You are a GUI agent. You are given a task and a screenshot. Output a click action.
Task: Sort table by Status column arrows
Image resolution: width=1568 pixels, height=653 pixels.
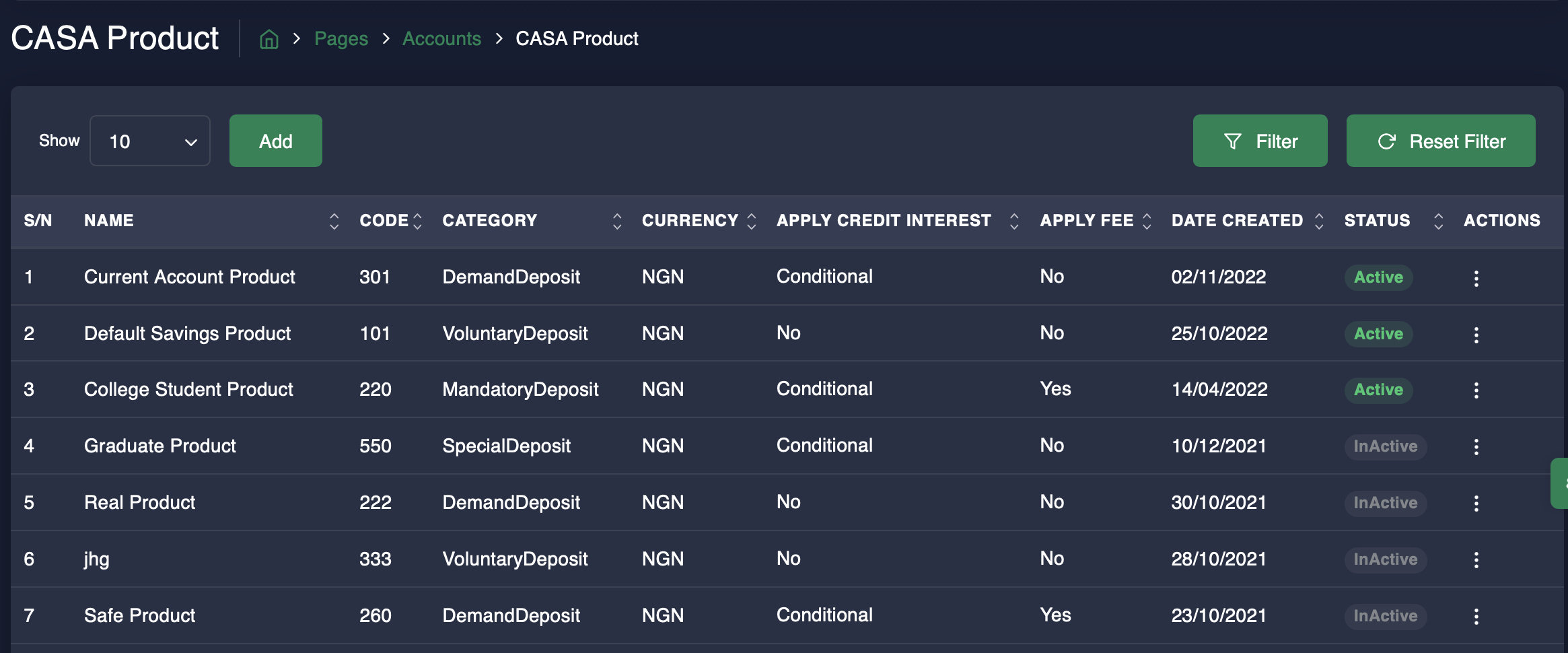[1438, 221]
